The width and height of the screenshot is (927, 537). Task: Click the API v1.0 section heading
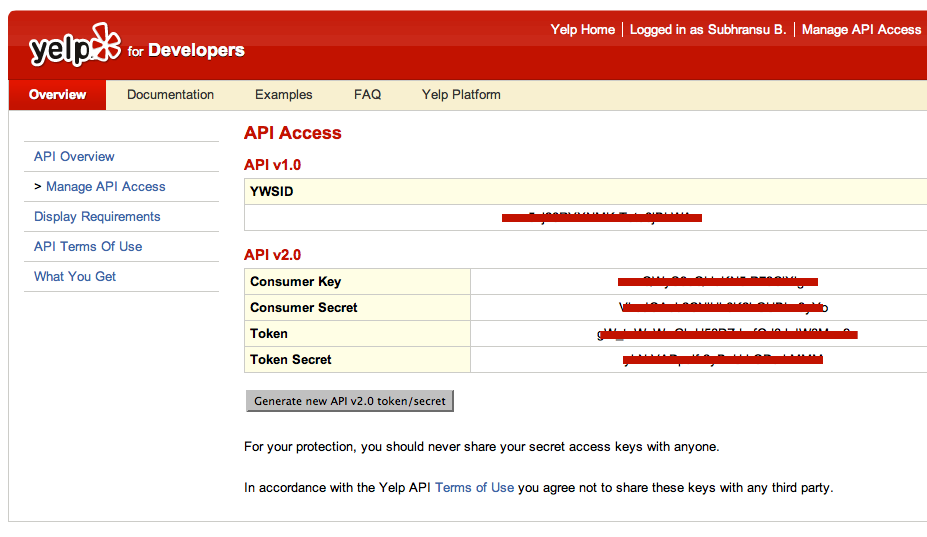(273, 164)
